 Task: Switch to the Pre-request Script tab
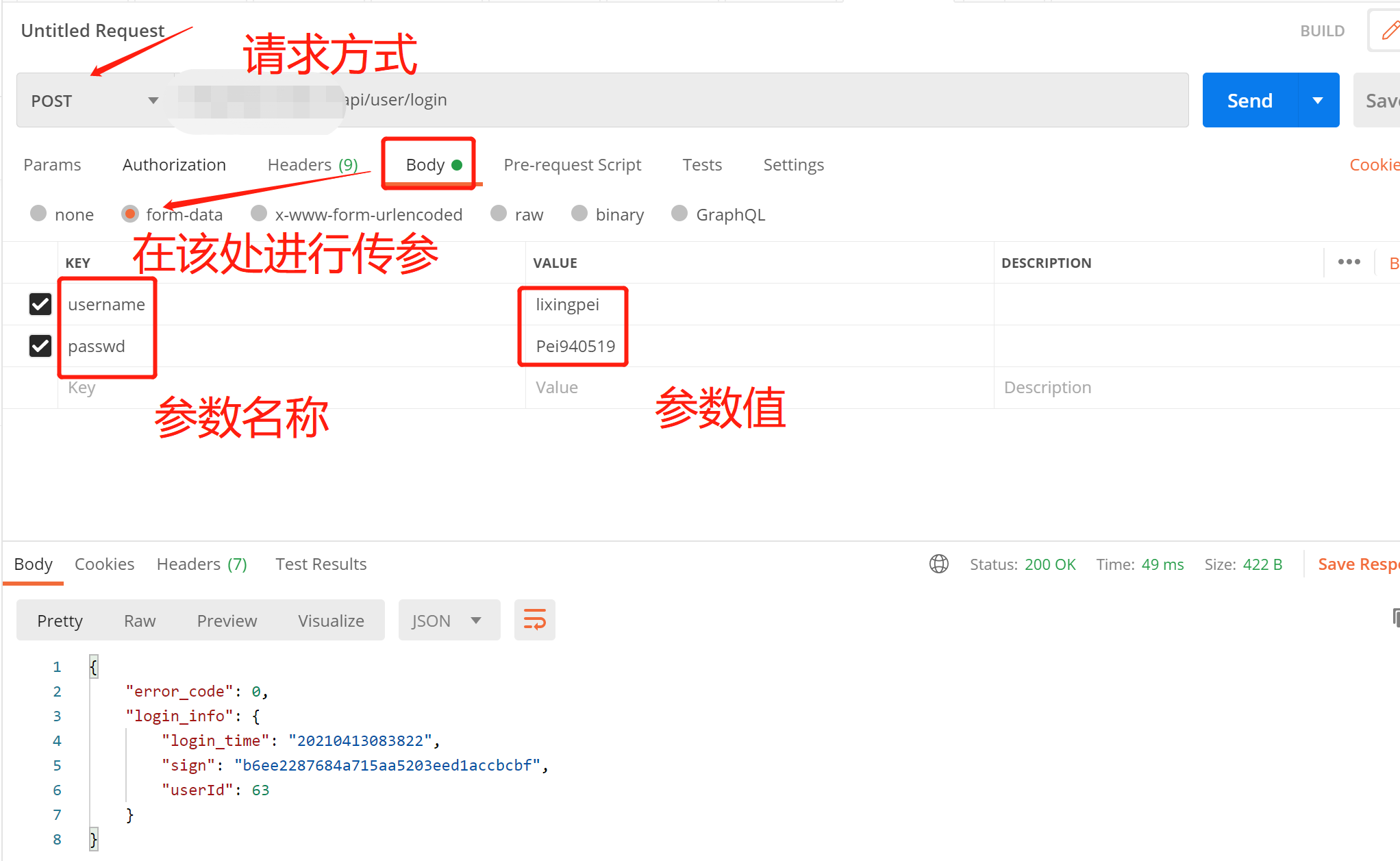pos(572,165)
